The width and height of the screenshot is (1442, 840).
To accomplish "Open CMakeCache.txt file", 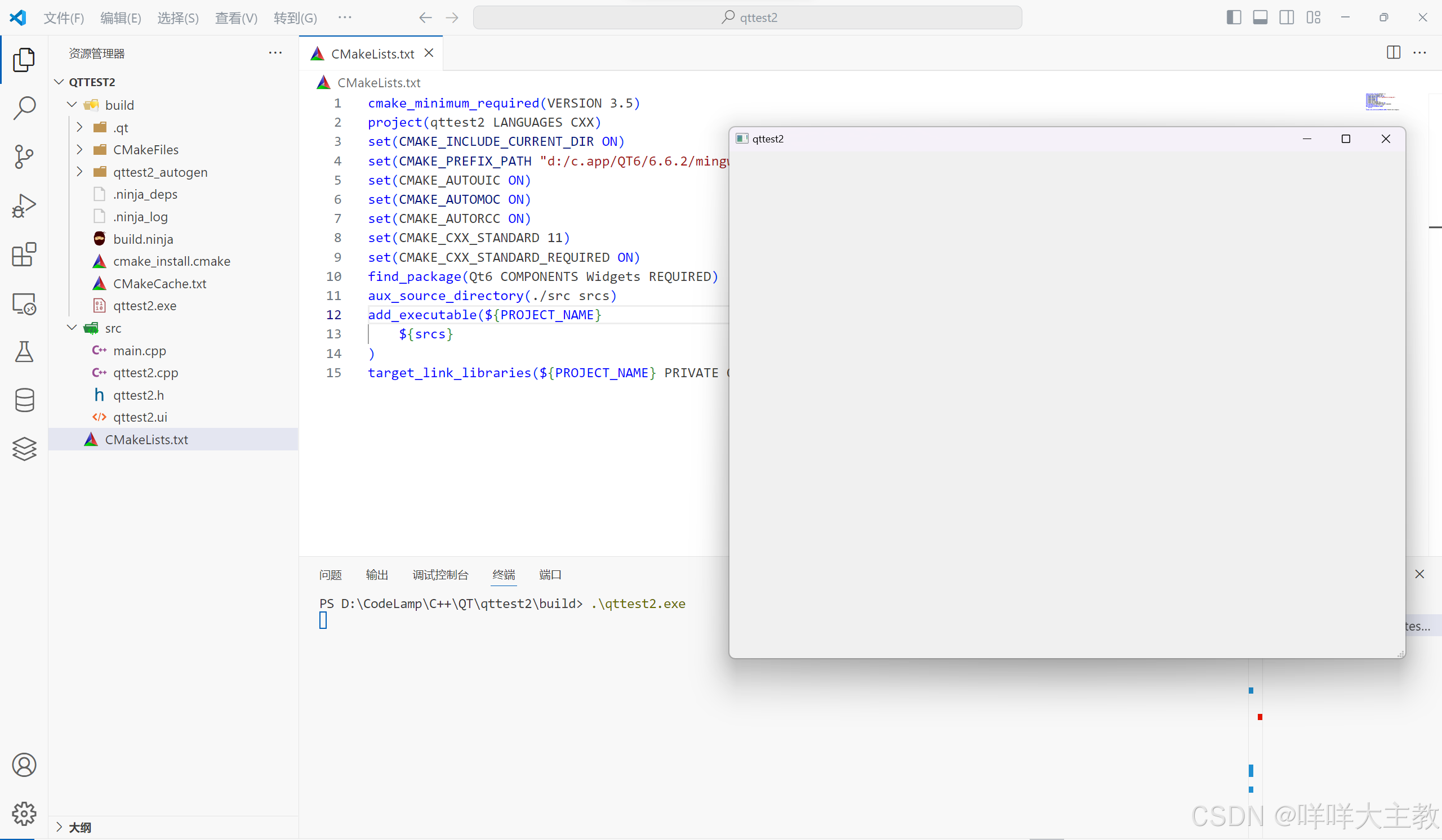I will pos(159,283).
